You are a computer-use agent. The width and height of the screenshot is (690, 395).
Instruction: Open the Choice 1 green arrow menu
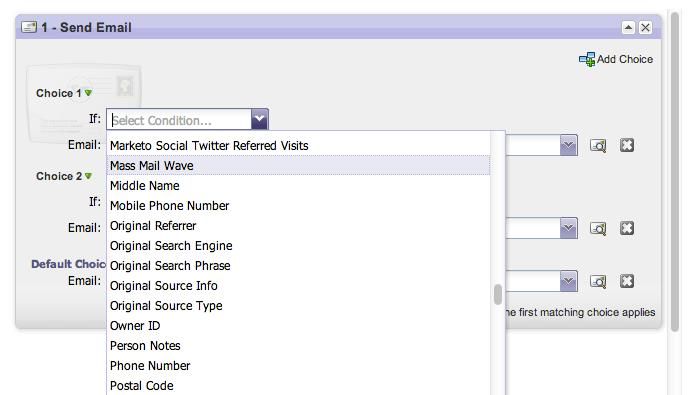click(x=88, y=93)
